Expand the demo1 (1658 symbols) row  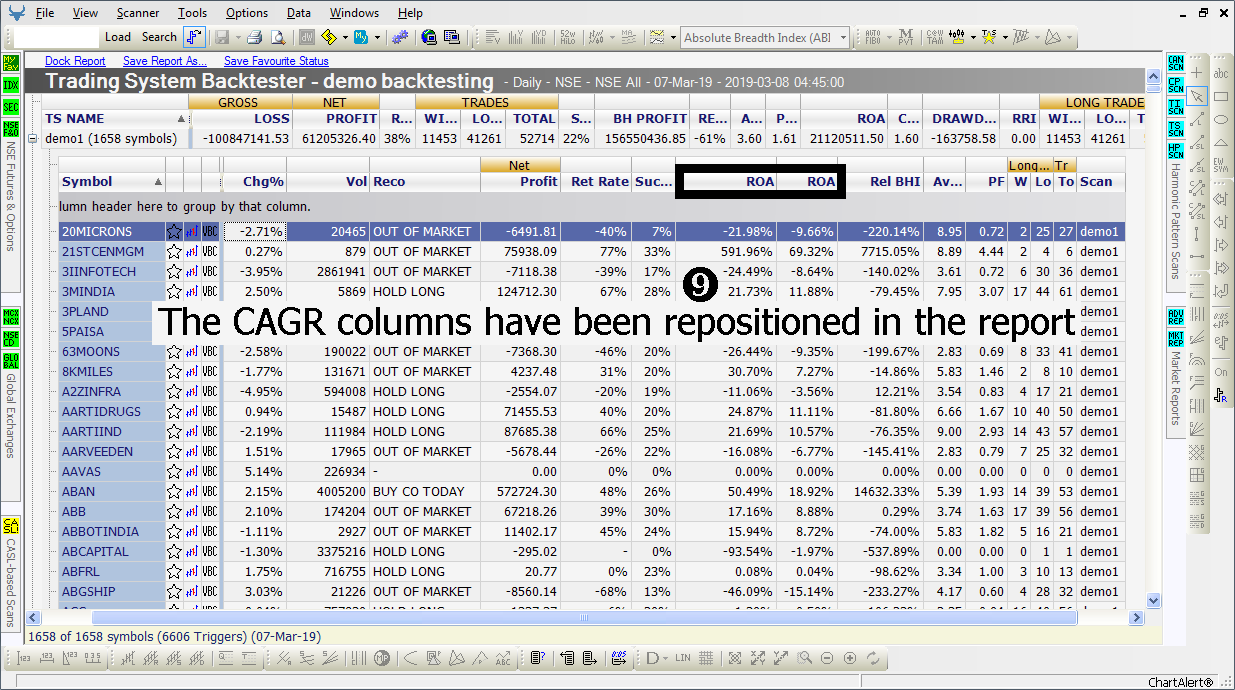point(32,139)
